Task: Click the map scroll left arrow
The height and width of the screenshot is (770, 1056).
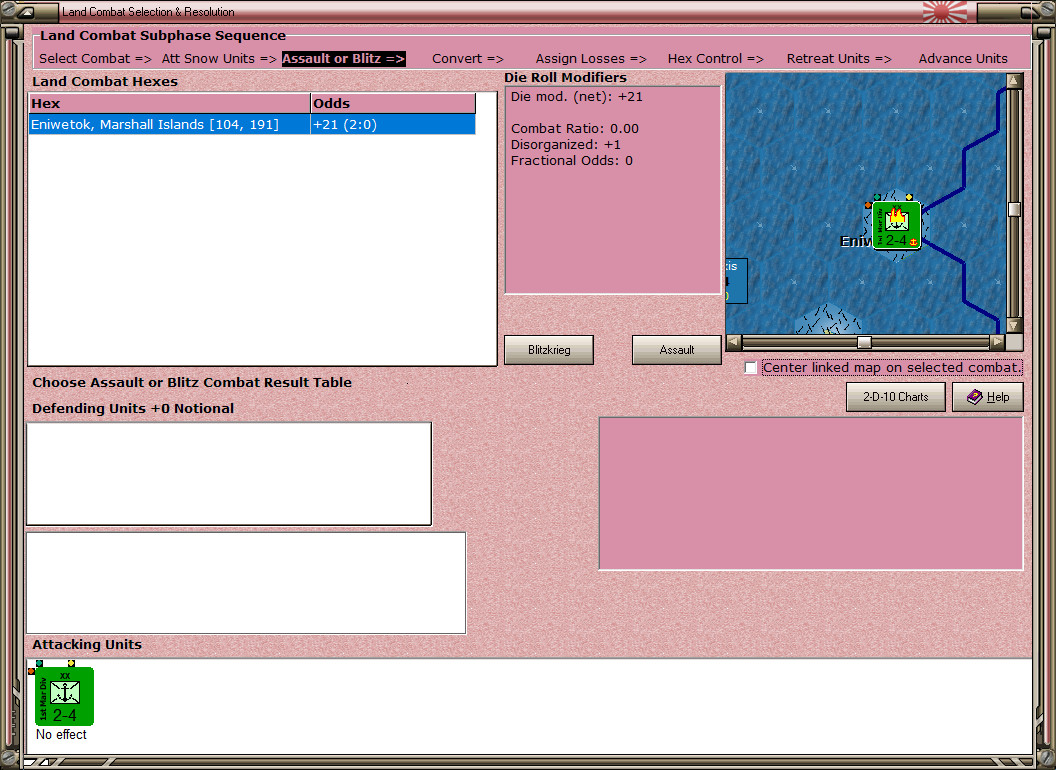Action: coord(733,342)
